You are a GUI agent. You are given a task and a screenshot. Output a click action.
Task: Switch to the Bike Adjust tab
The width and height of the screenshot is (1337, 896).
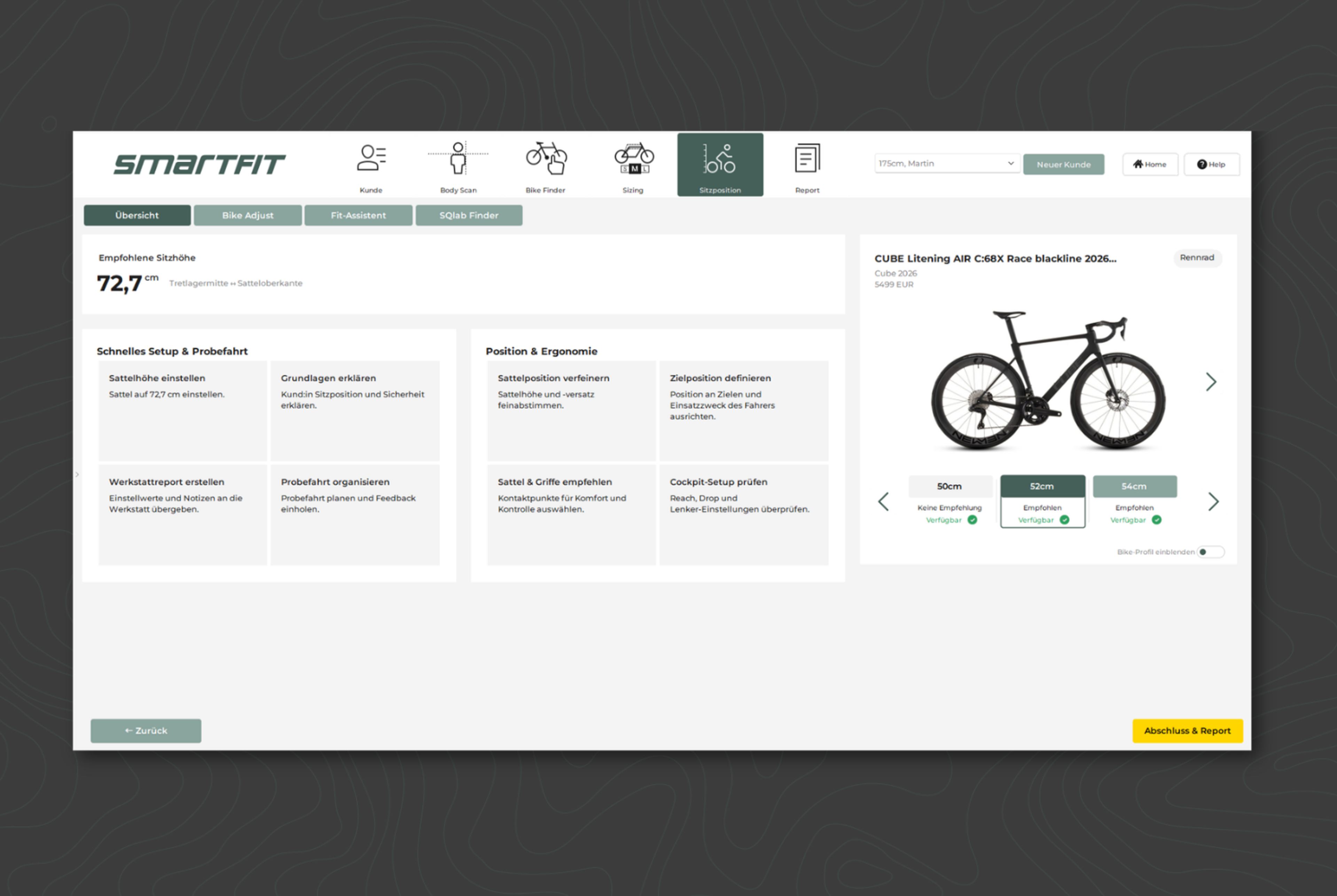pyautogui.click(x=248, y=216)
